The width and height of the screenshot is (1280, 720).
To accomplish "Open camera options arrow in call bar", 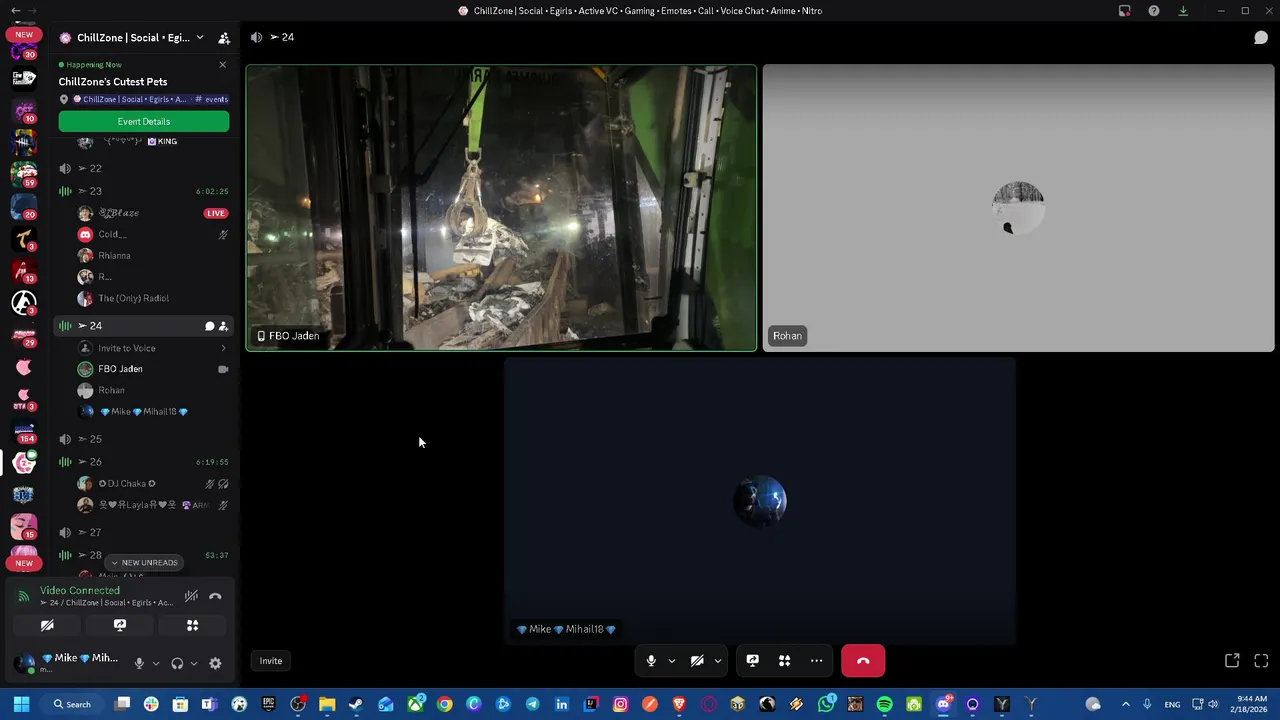I will click(x=717, y=661).
